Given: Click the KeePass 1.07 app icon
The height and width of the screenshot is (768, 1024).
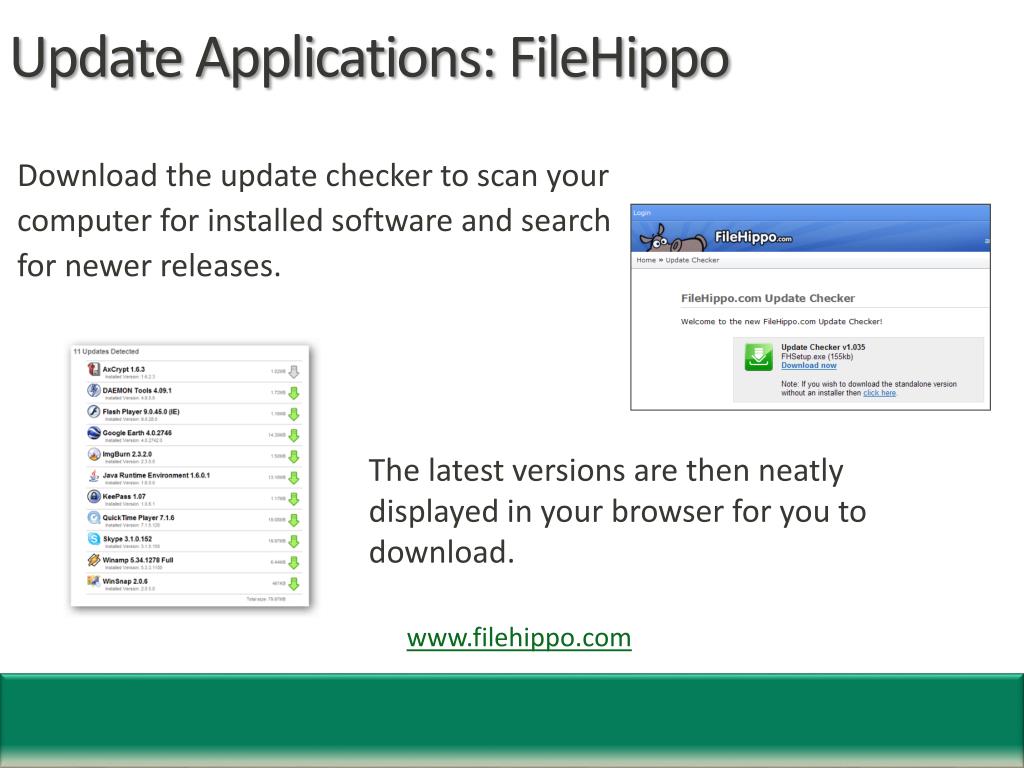Looking at the screenshot, I should coord(93,496).
